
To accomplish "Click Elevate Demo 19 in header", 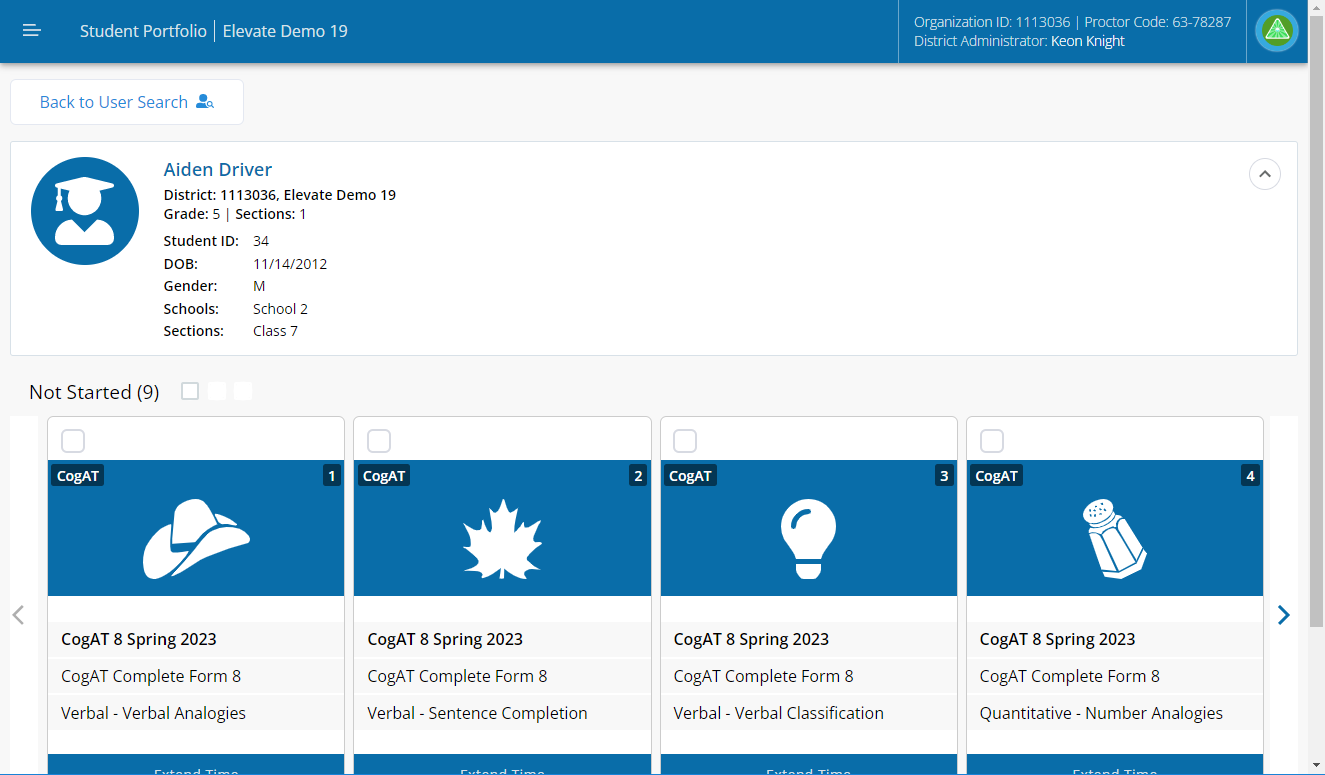I will tap(285, 31).
